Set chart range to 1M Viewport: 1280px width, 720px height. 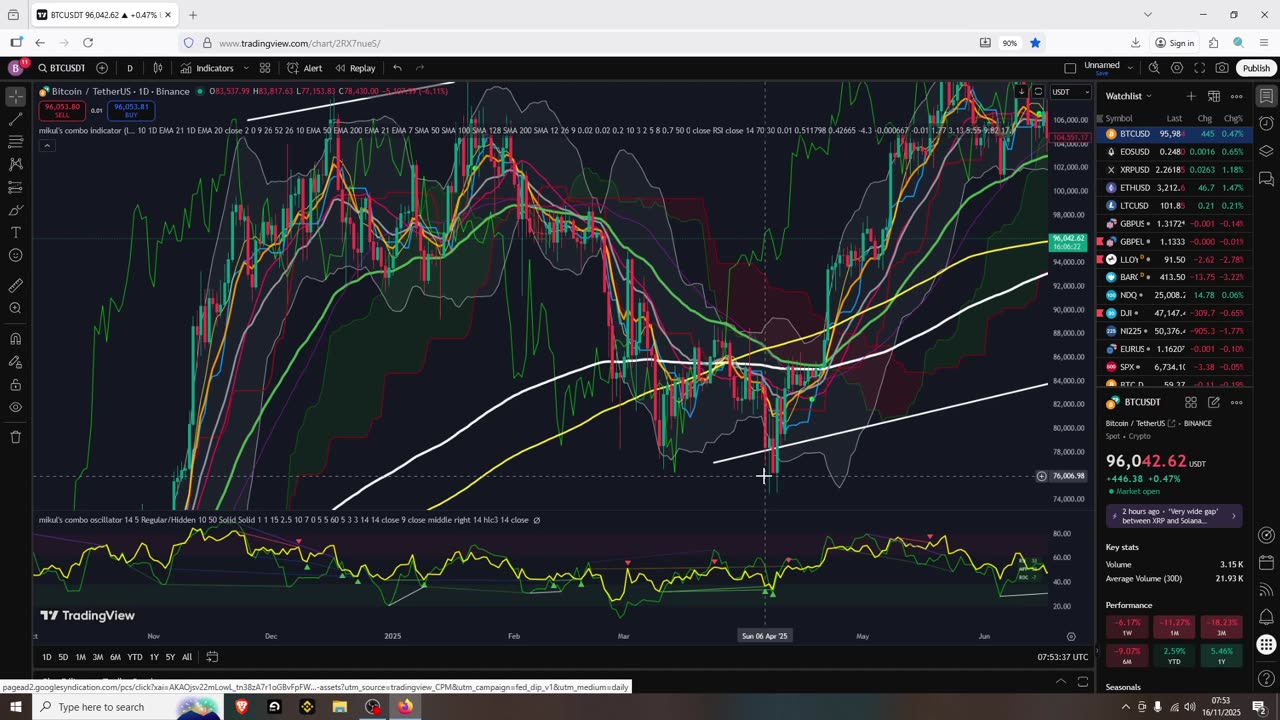coord(81,657)
